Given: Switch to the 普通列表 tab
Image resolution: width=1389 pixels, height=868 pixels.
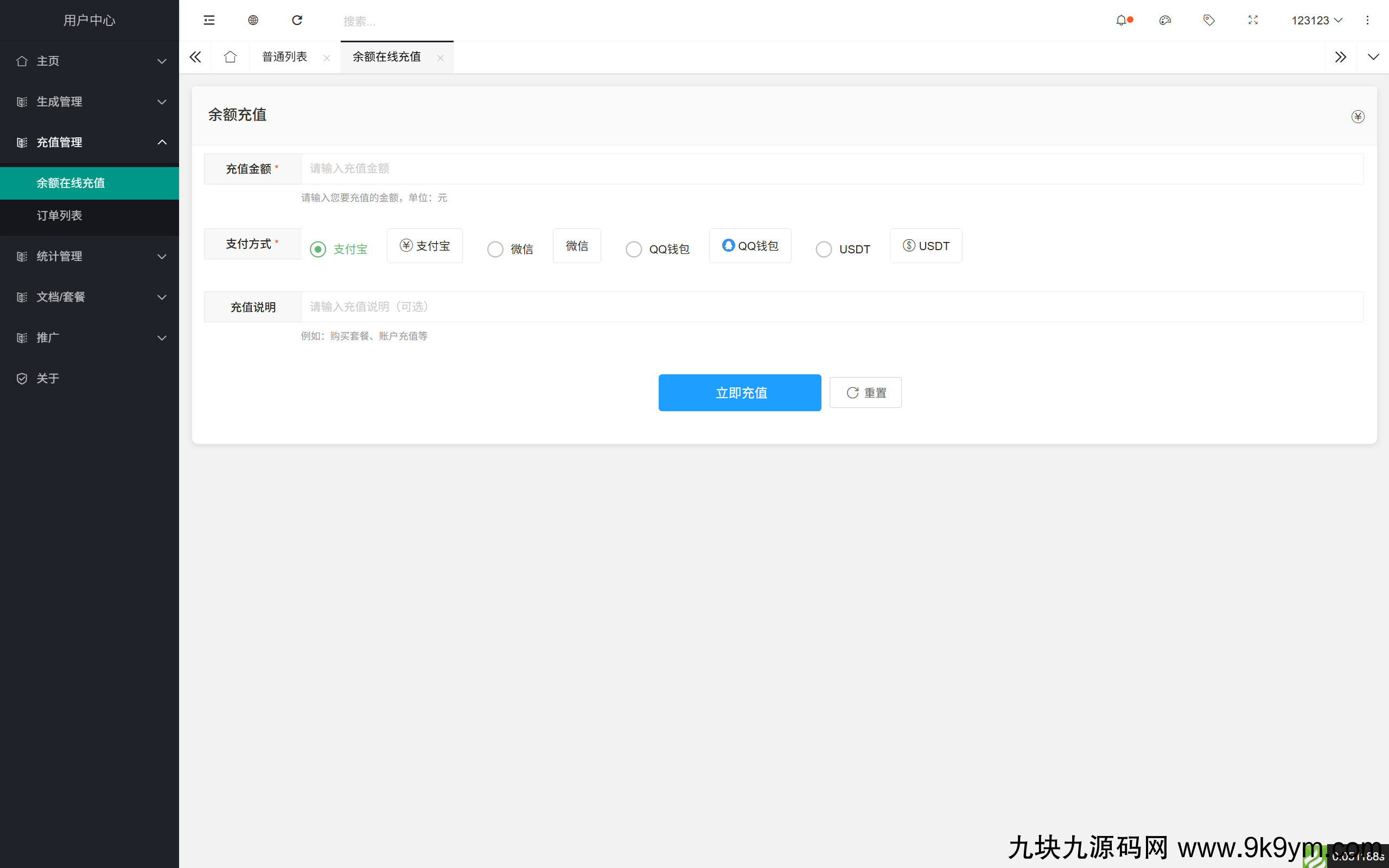Looking at the screenshot, I should [285, 57].
